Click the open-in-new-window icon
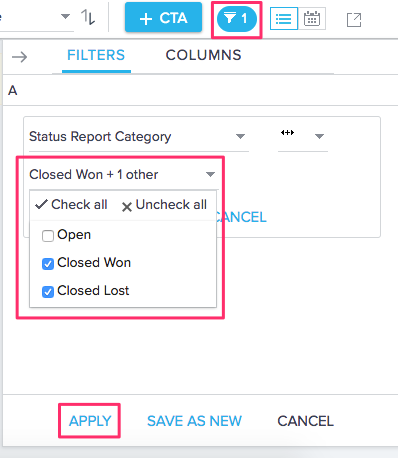398x458 pixels. pos(354,20)
